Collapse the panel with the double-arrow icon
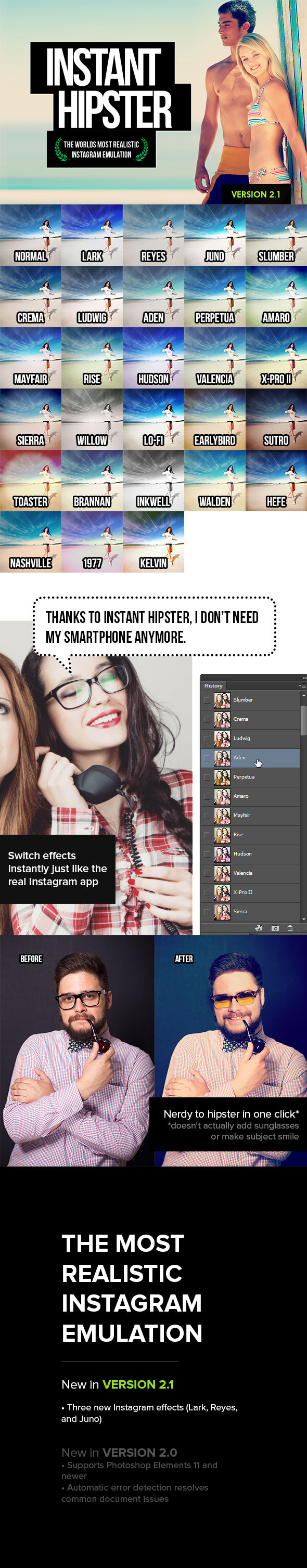Viewport: 307px width, 1568px height. (304, 678)
